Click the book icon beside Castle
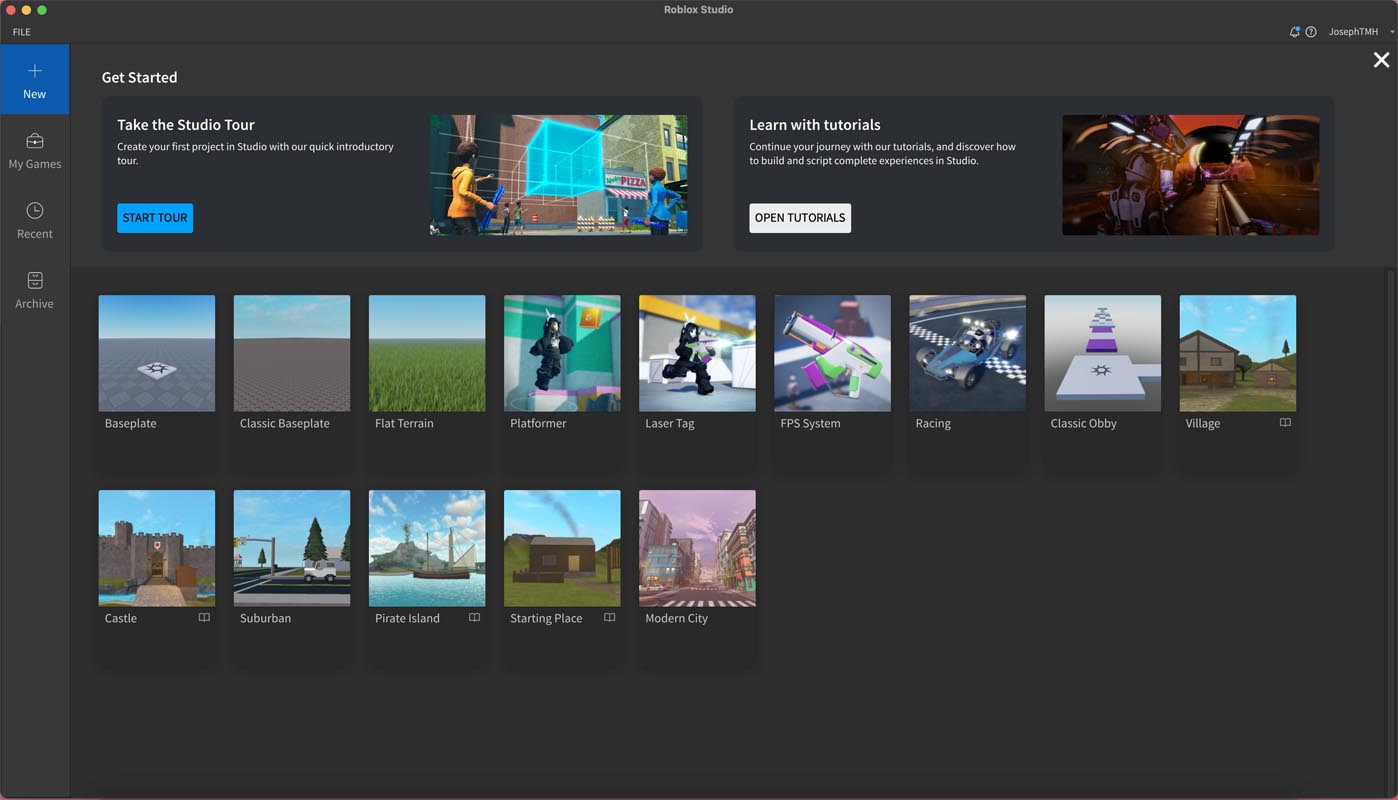 point(204,618)
